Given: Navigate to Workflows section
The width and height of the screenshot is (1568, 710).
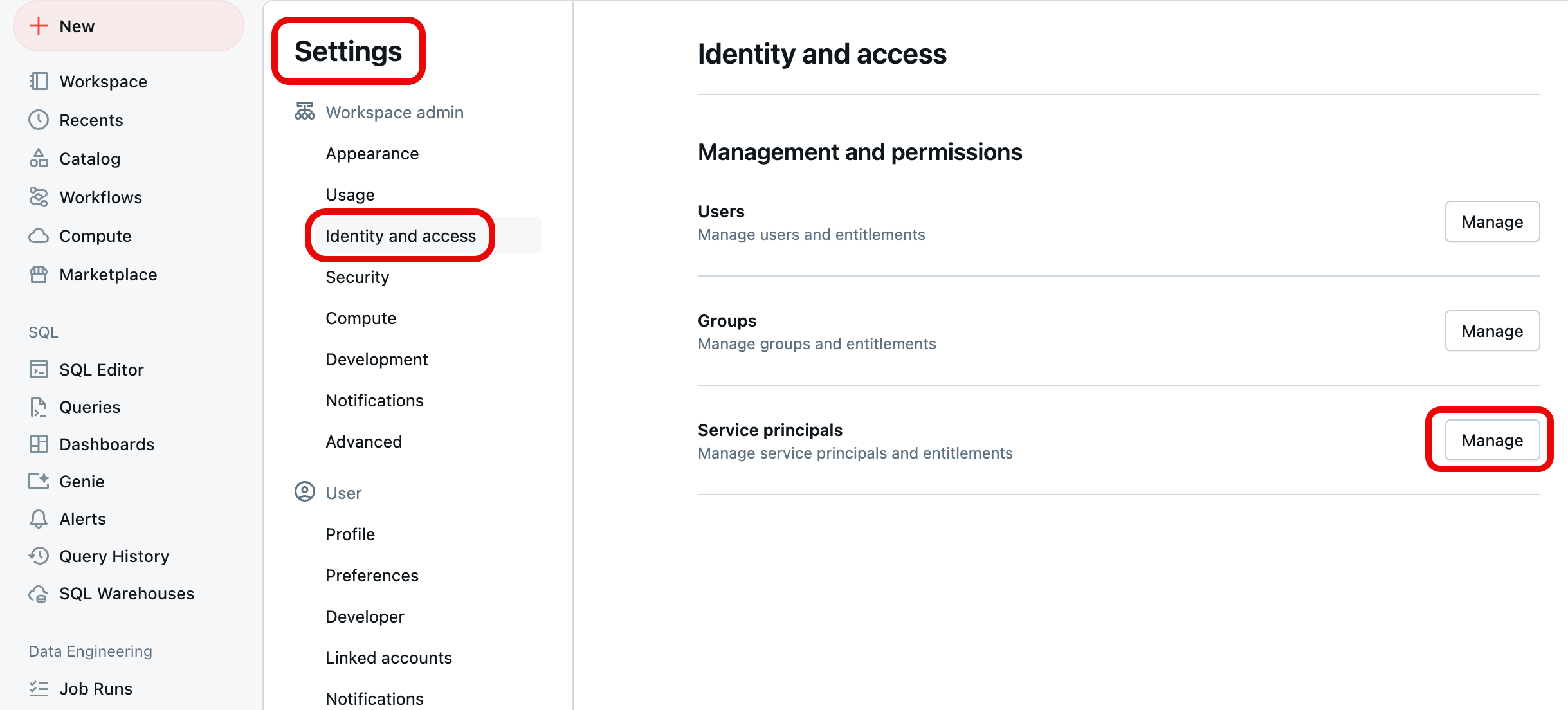Looking at the screenshot, I should point(101,197).
